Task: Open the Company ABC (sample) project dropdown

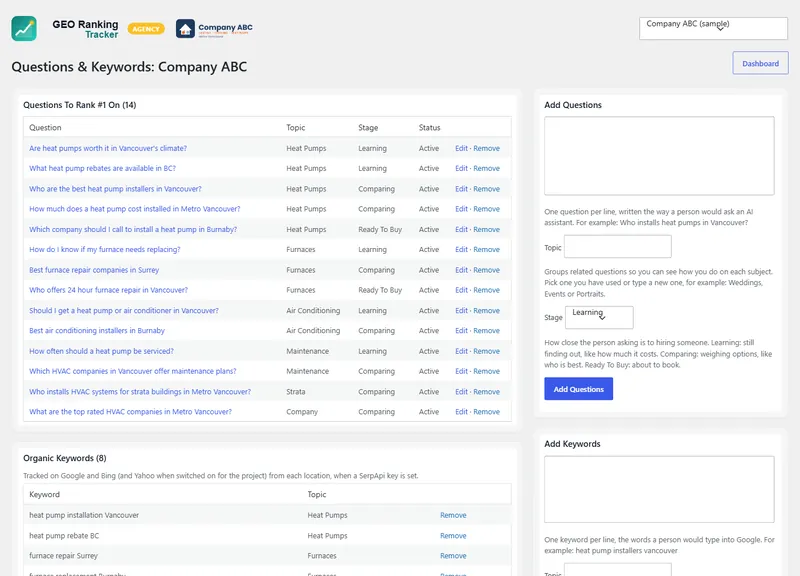Action: pos(713,29)
